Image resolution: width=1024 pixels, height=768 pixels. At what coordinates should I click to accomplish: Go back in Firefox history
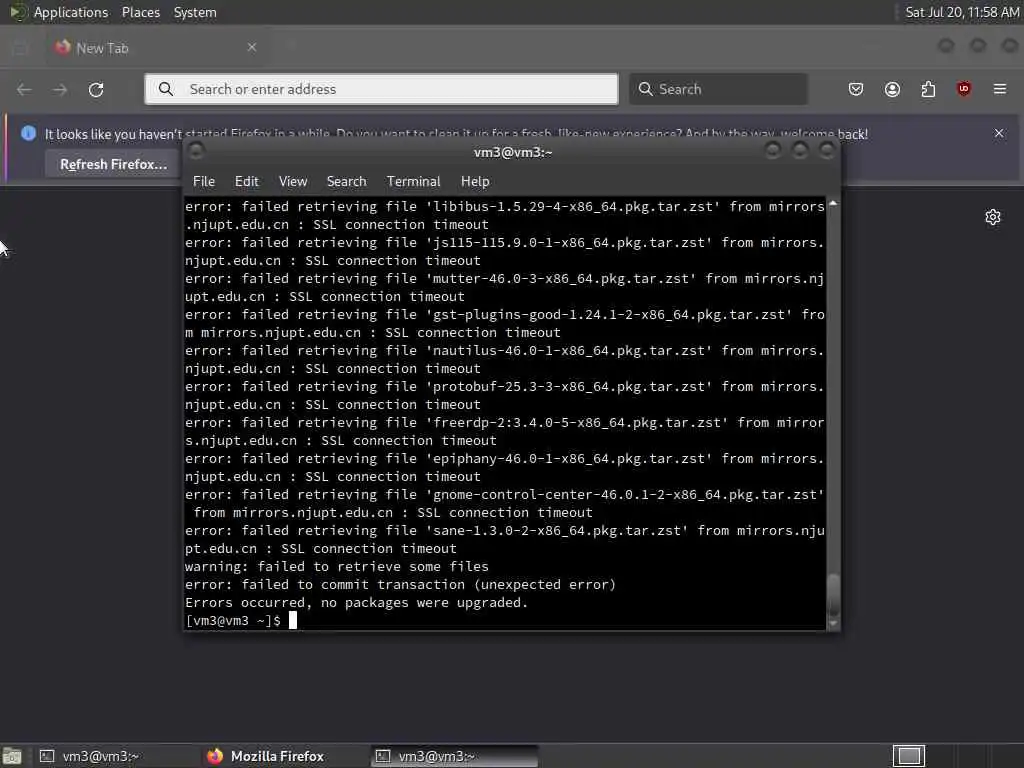pyautogui.click(x=24, y=89)
